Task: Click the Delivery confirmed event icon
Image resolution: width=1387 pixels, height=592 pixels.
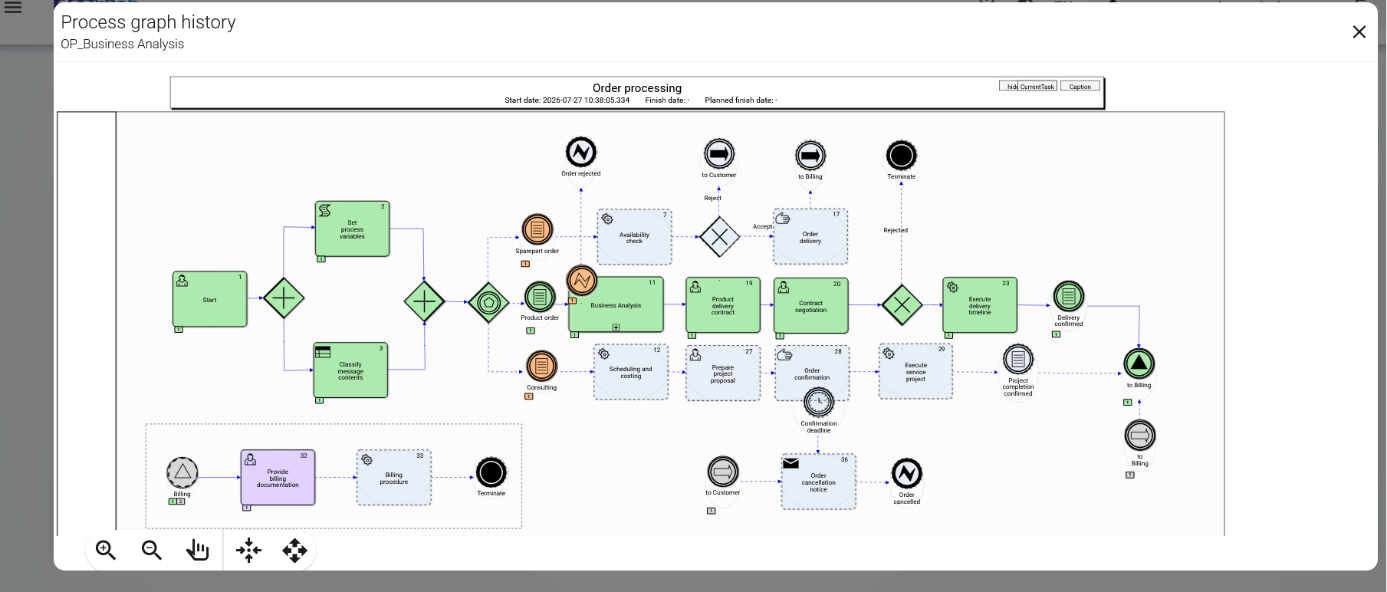Action: 1069,297
